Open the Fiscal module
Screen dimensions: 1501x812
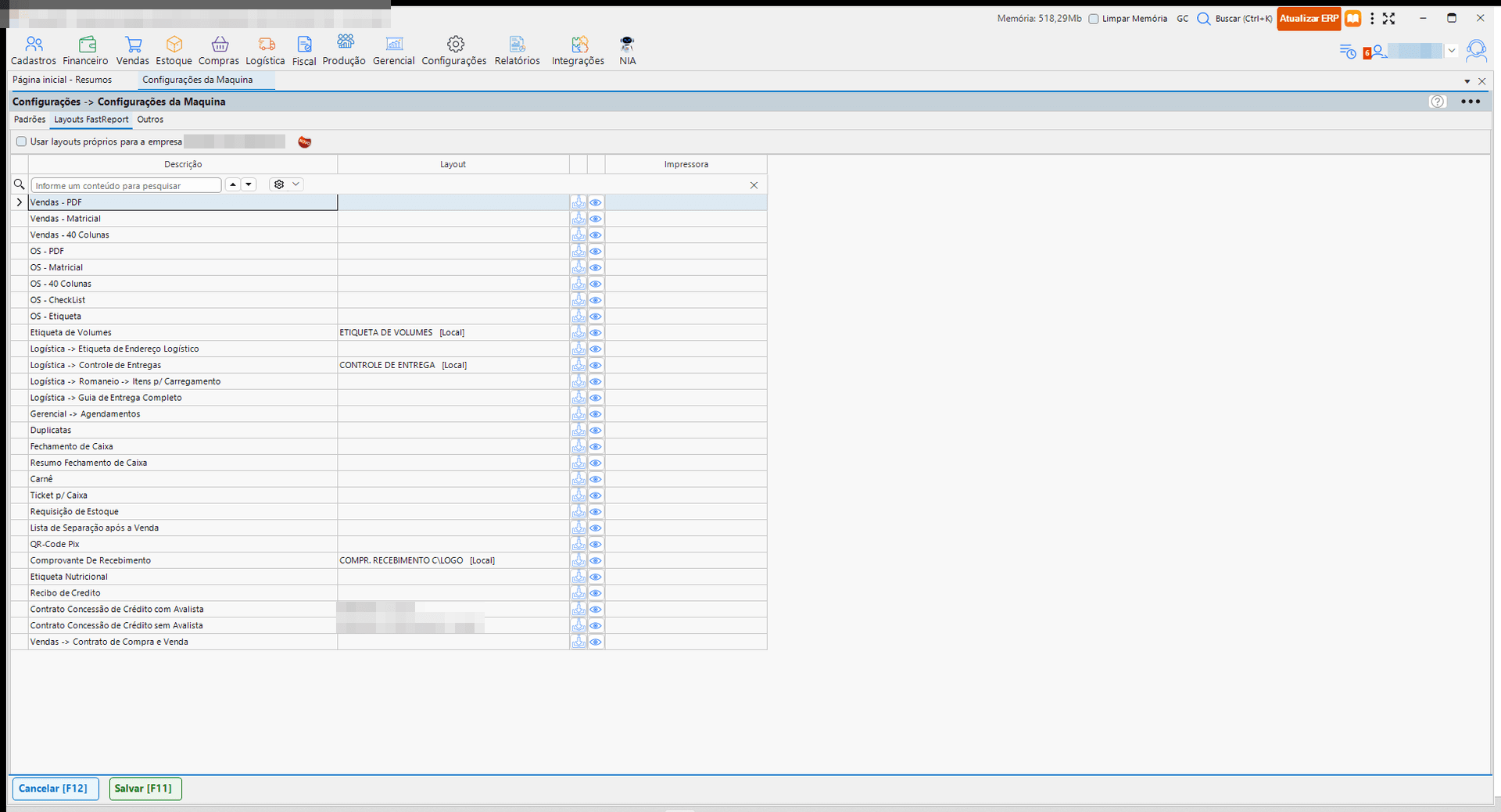coord(304,51)
